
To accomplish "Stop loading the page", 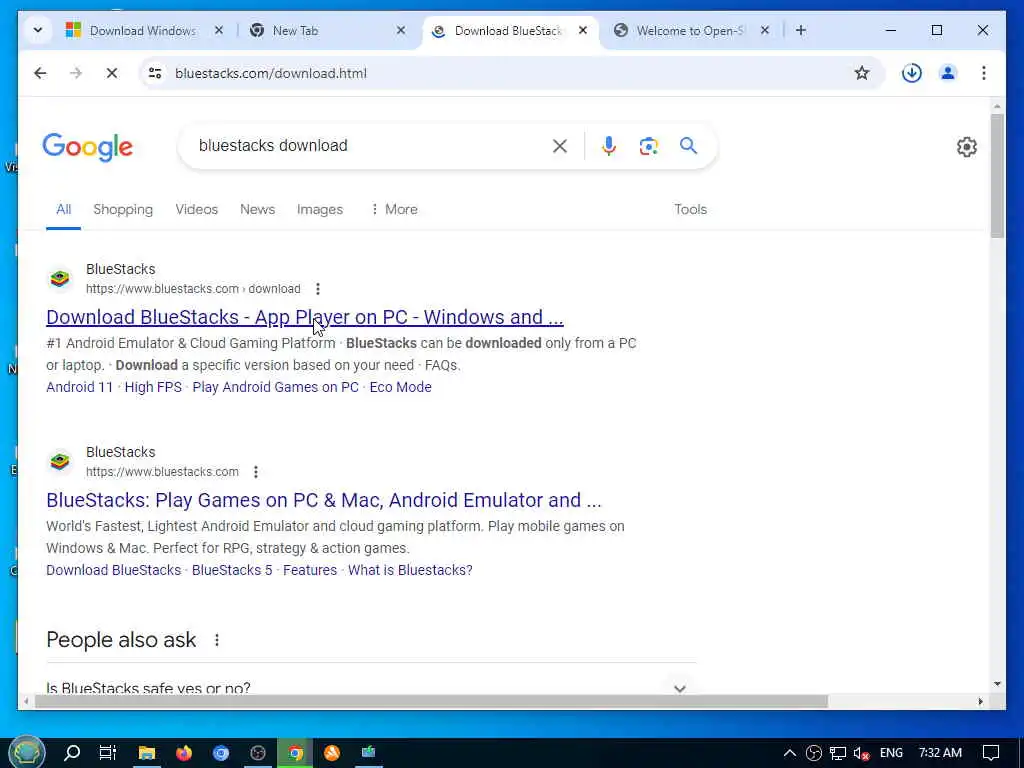I will [112, 73].
